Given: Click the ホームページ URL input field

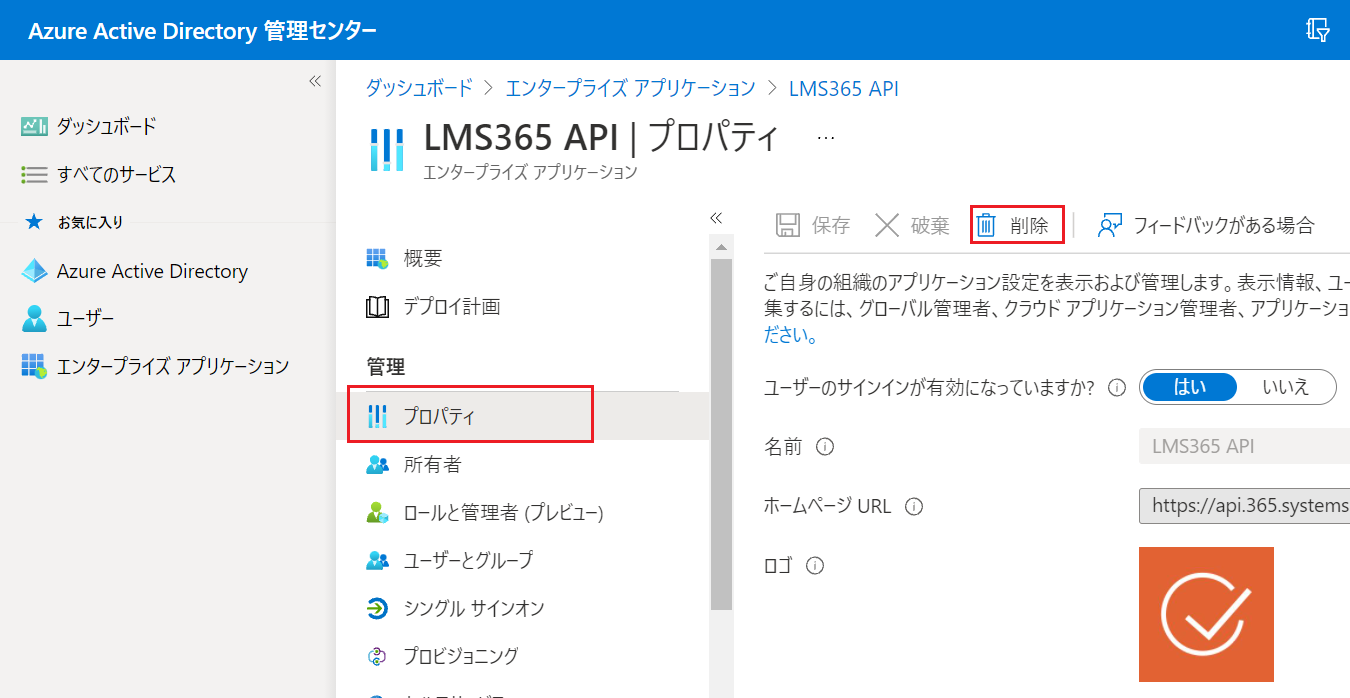Looking at the screenshot, I should pyautogui.click(x=1244, y=506).
